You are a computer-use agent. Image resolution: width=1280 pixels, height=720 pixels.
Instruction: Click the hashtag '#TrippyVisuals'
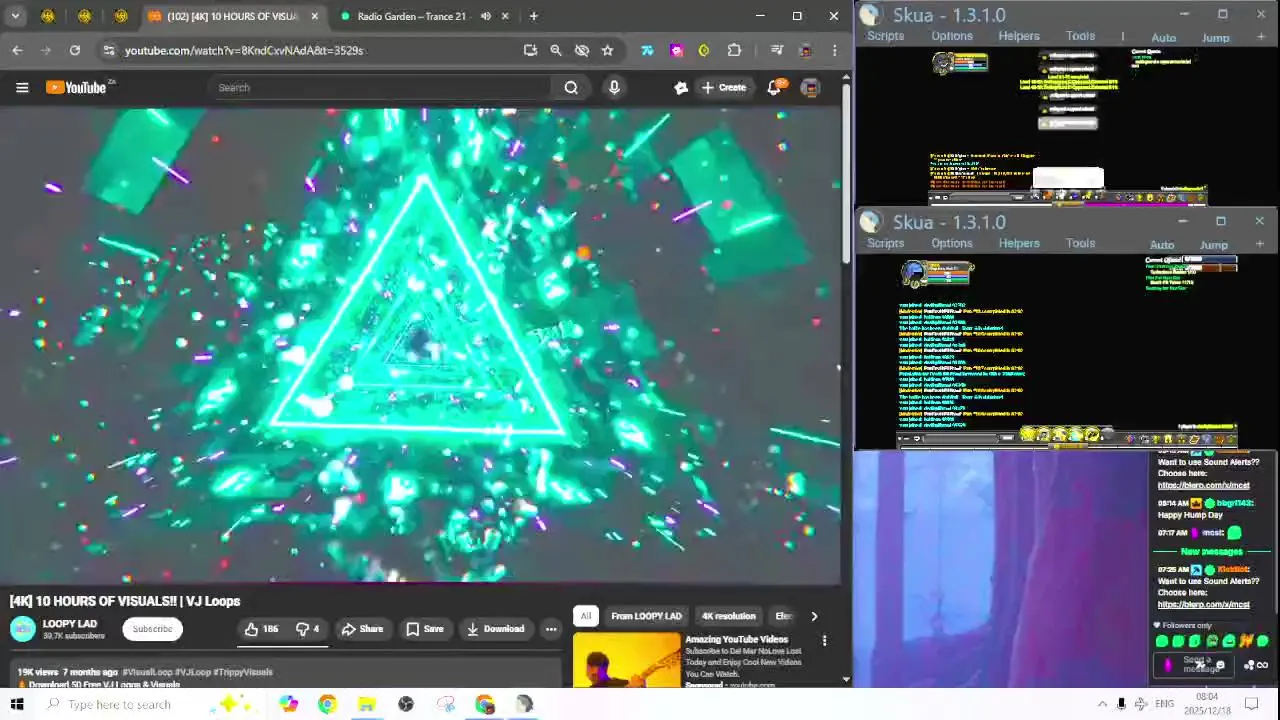pyautogui.click(x=243, y=672)
